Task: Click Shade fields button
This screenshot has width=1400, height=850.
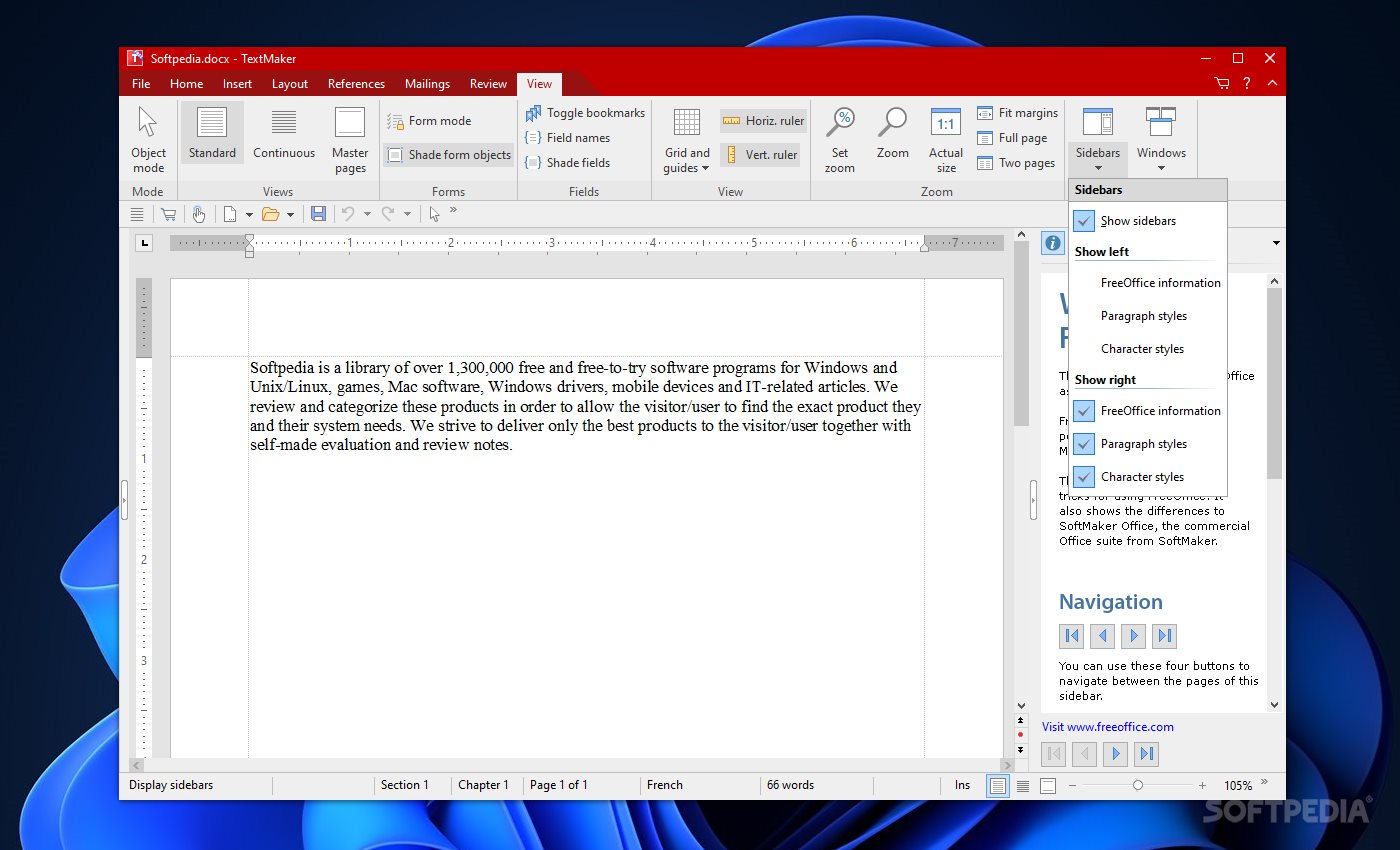Action: (x=567, y=163)
